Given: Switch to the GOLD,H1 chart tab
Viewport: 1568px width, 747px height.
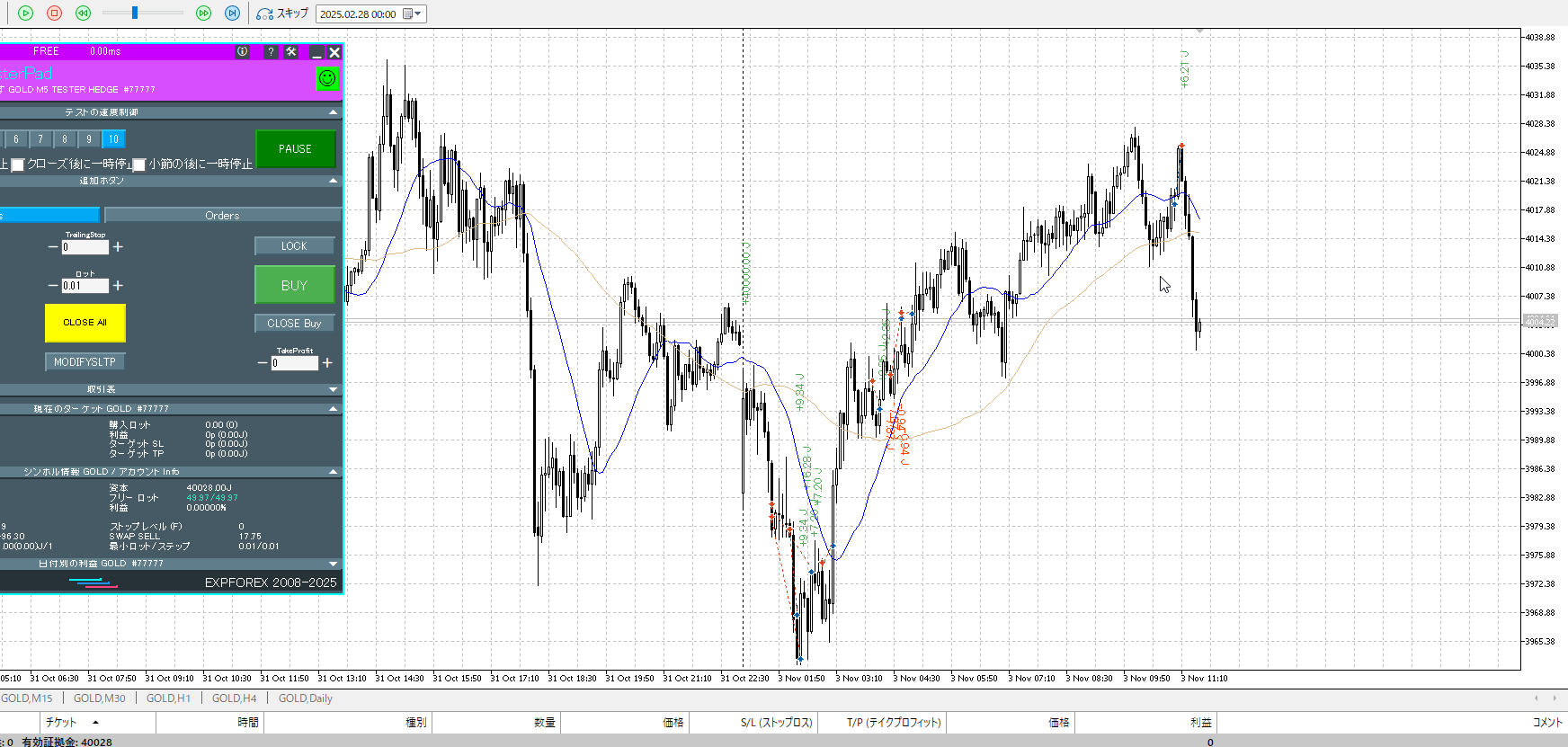Looking at the screenshot, I should coord(168,698).
